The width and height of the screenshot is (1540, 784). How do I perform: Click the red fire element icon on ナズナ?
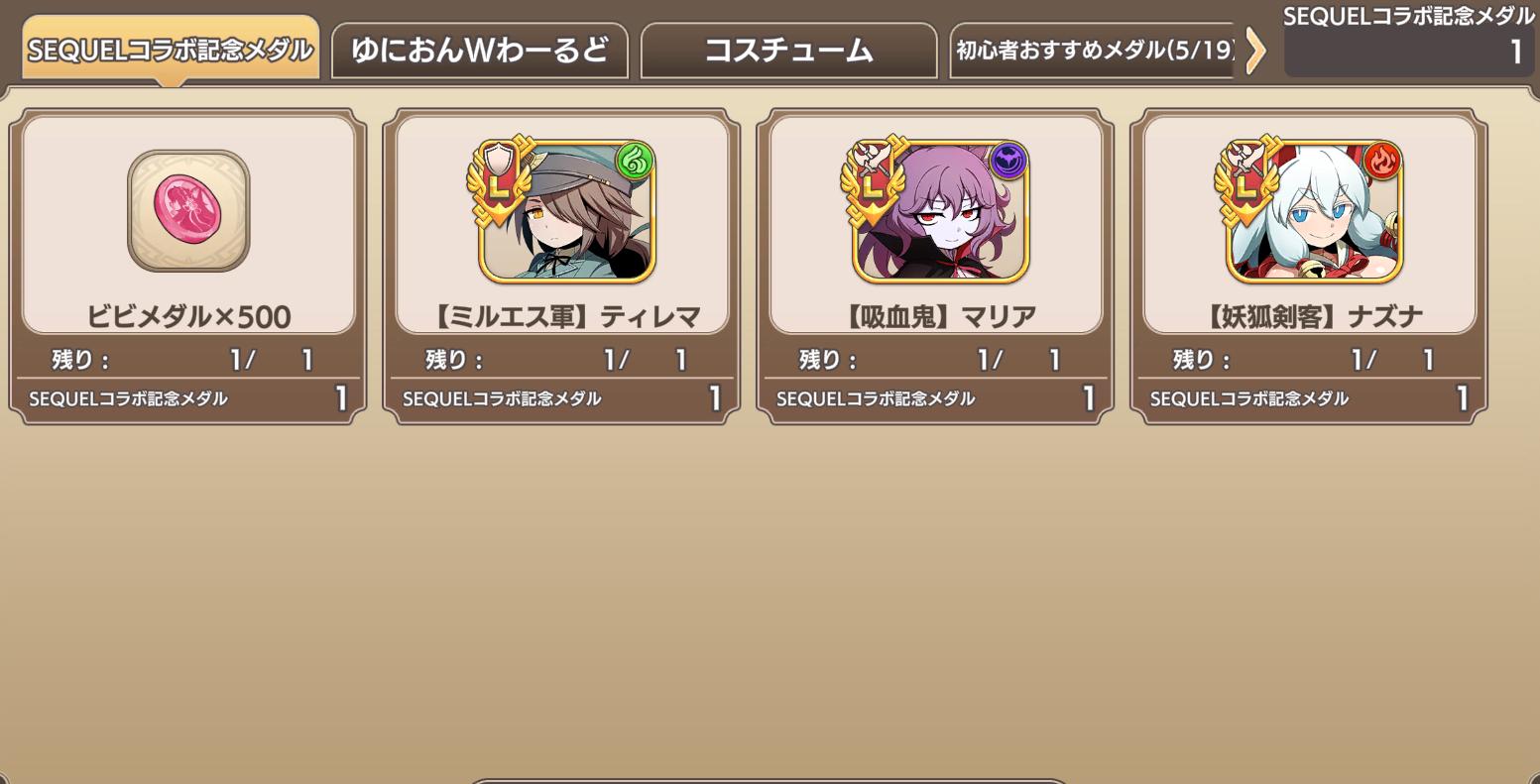point(1381,160)
